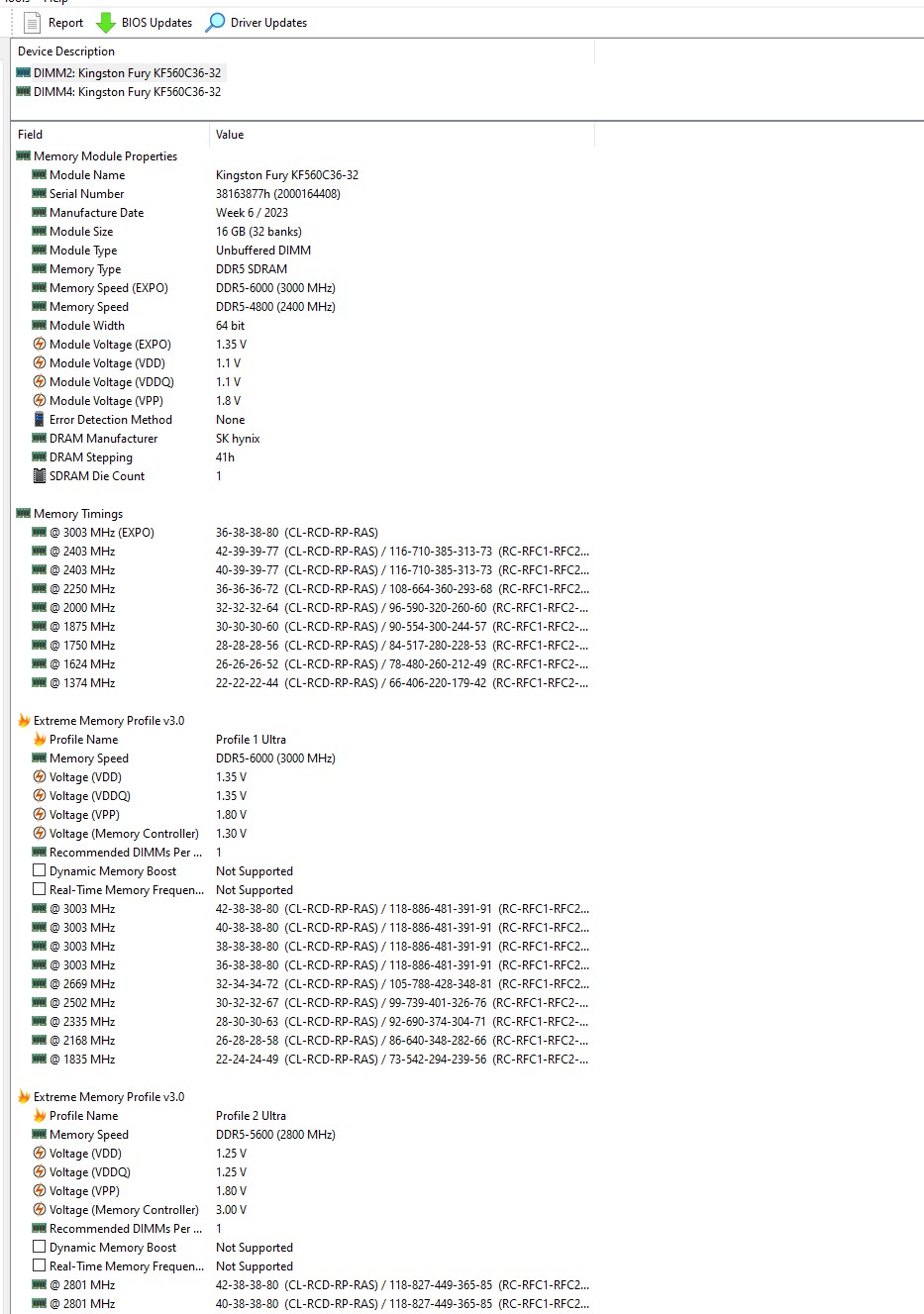Click the Module Voltage (VPP) lightning icon
This screenshot has width=924, height=1314.
40,400
